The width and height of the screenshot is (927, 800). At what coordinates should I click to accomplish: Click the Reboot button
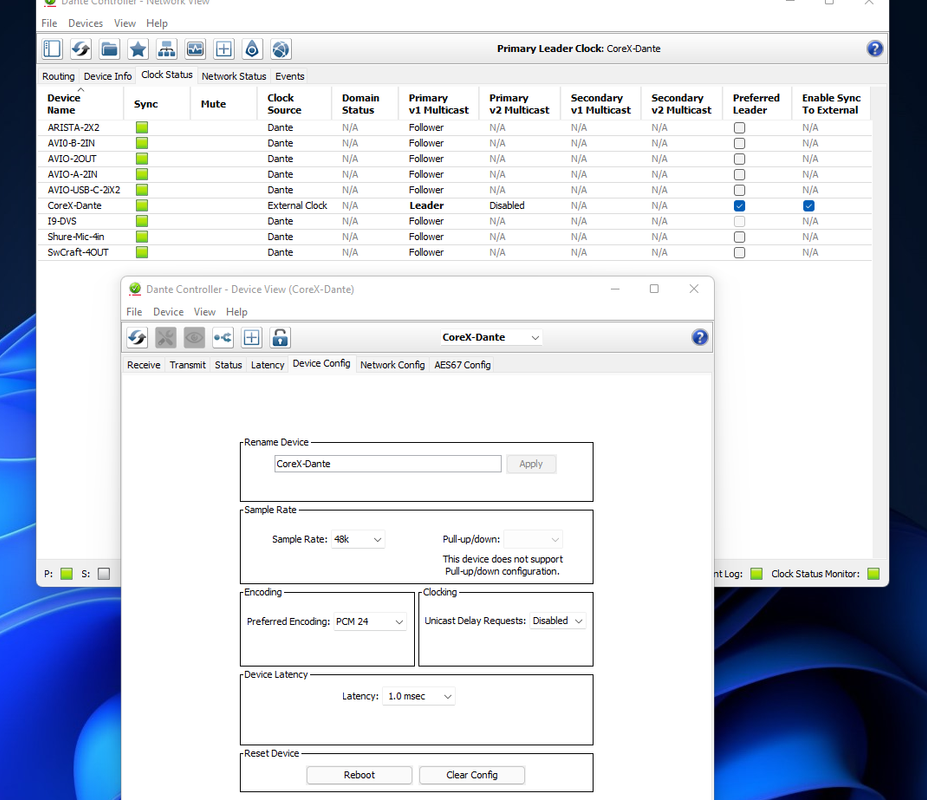tap(359, 775)
